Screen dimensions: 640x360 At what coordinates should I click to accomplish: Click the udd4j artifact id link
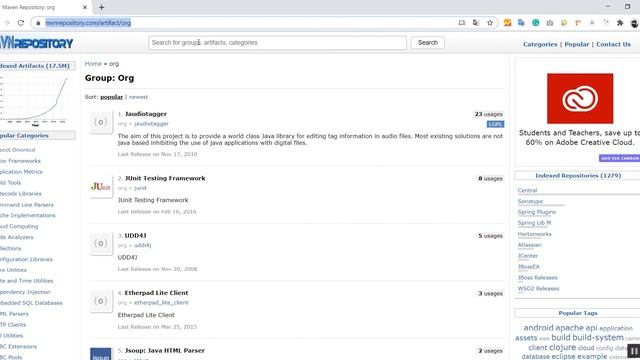tap(142, 245)
